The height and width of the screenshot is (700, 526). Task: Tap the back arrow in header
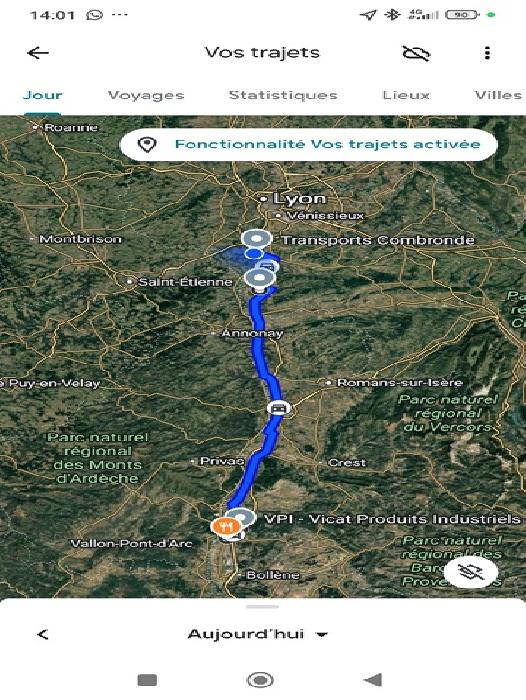[x=38, y=53]
